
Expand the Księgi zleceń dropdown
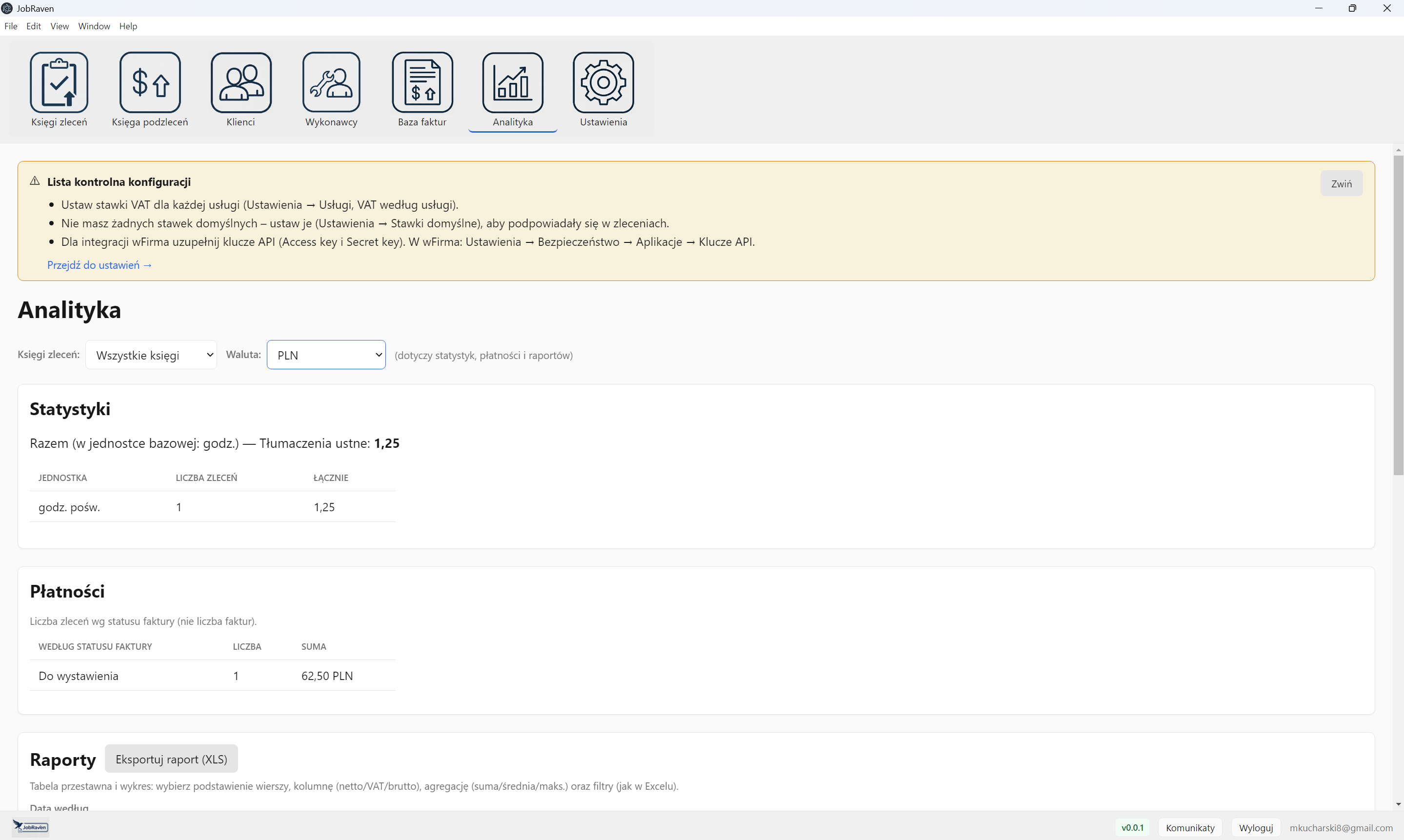click(x=151, y=355)
